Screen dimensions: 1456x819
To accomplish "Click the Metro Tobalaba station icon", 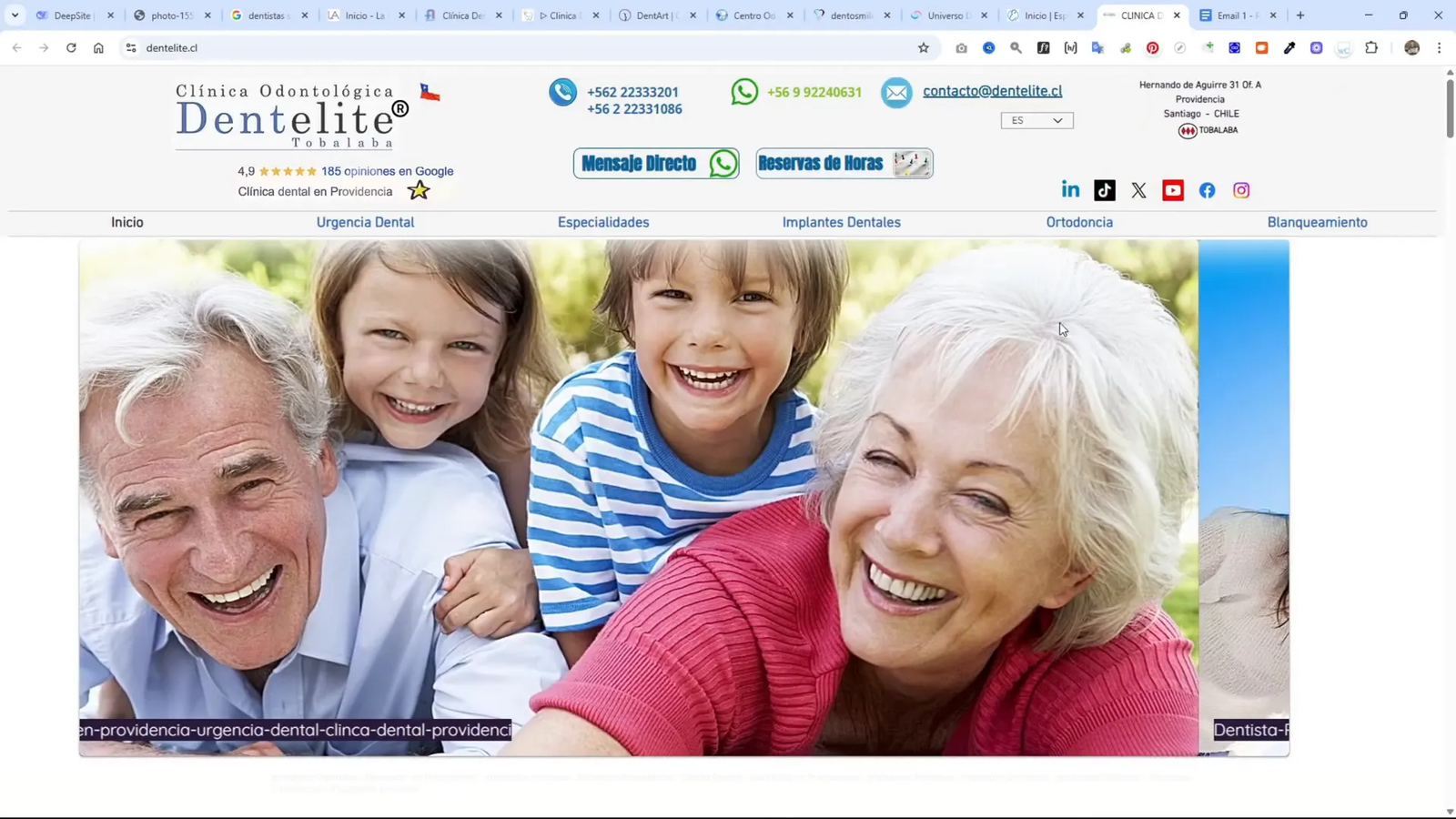I will click(x=1188, y=130).
